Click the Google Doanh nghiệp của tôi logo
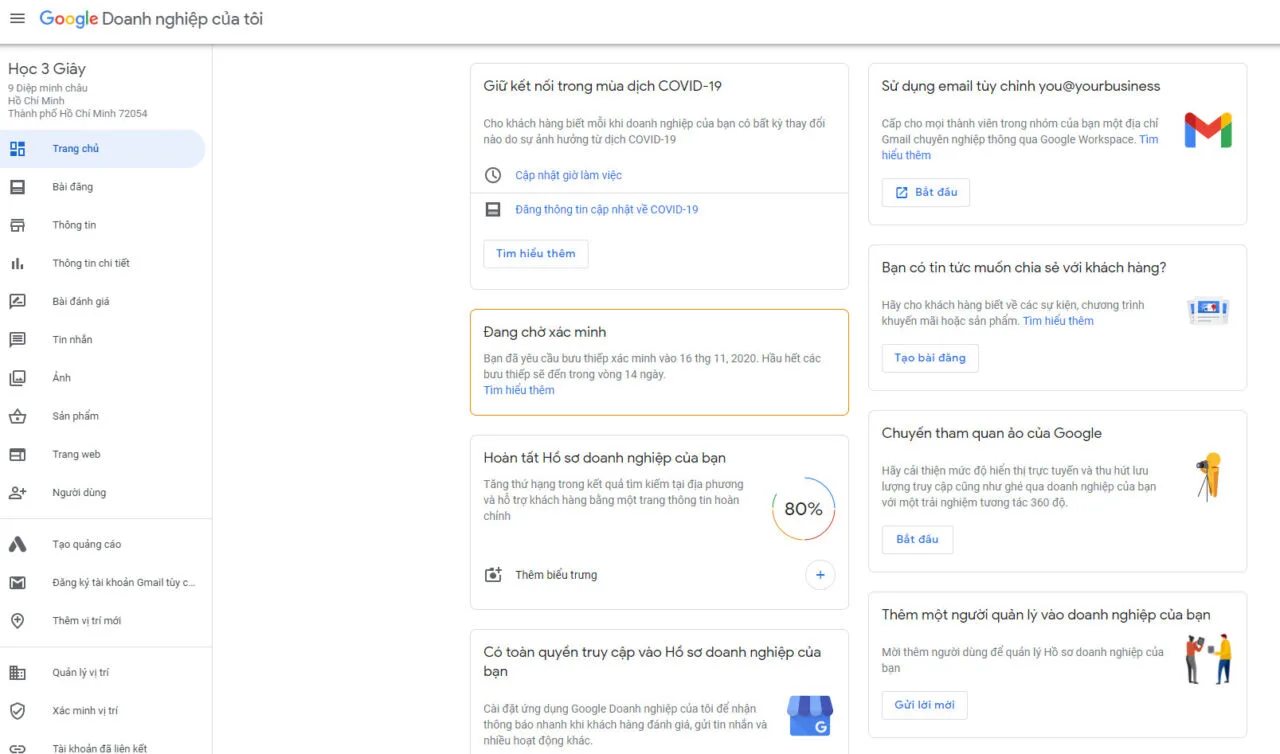The width and height of the screenshot is (1280, 754). [x=151, y=19]
